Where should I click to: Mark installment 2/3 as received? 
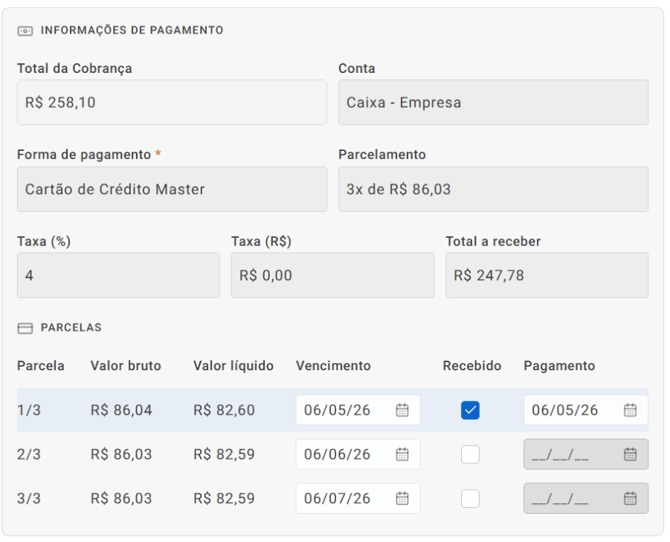[470, 454]
